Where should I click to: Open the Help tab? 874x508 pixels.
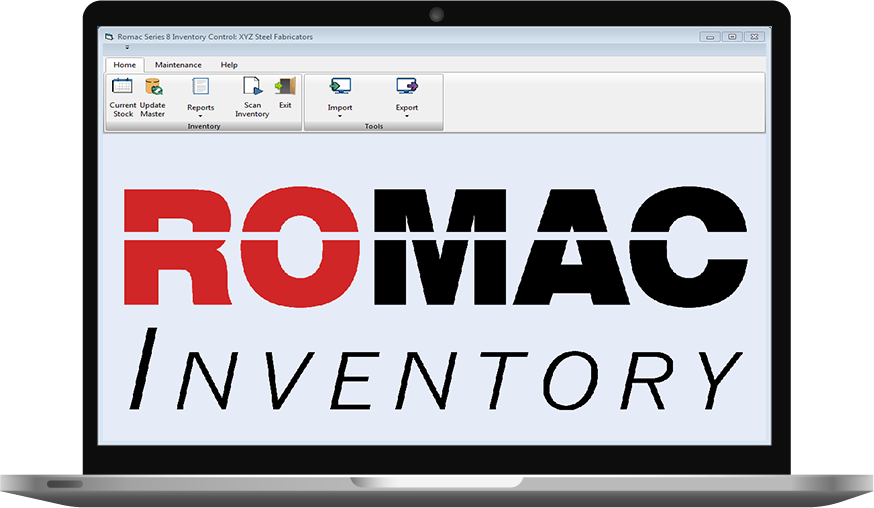click(x=229, y=65)
